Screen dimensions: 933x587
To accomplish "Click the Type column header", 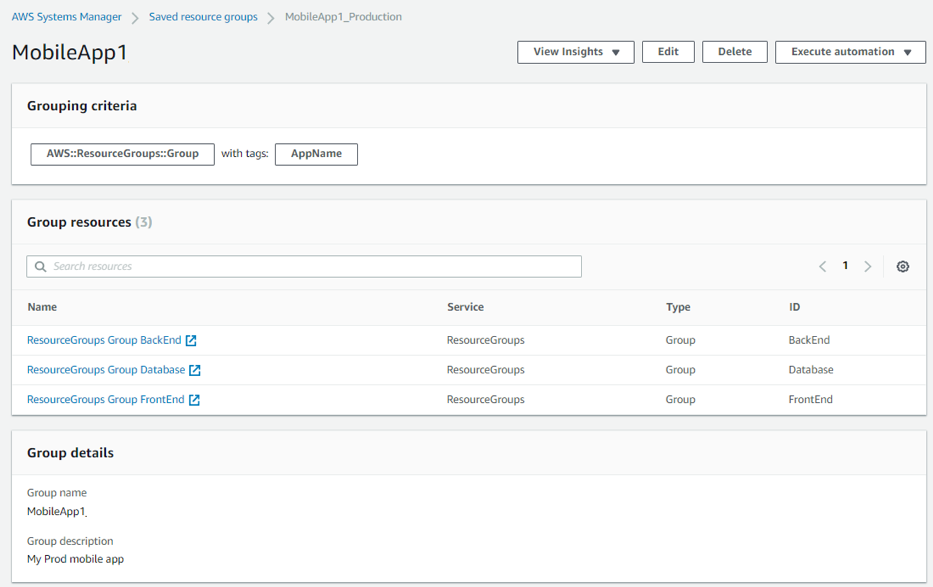I will click(678, 307).
